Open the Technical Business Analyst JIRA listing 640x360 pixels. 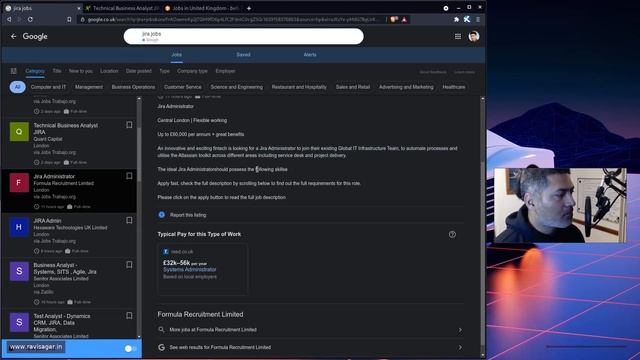tap(69, 143)
